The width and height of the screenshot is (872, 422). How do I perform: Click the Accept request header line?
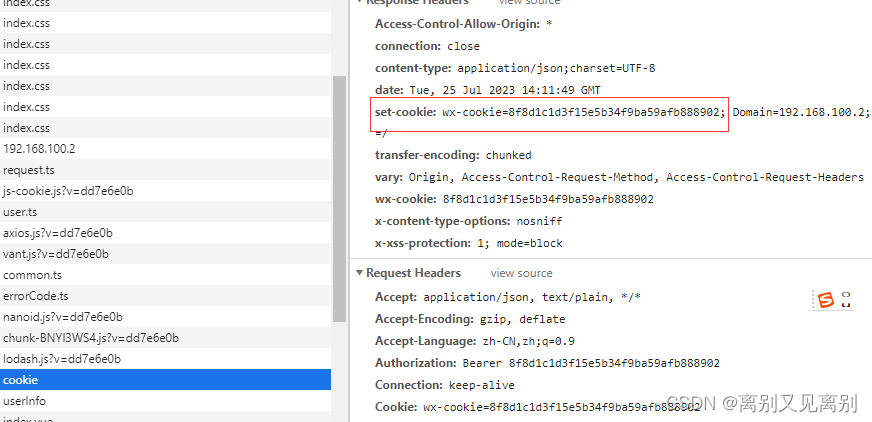[508, 297]
